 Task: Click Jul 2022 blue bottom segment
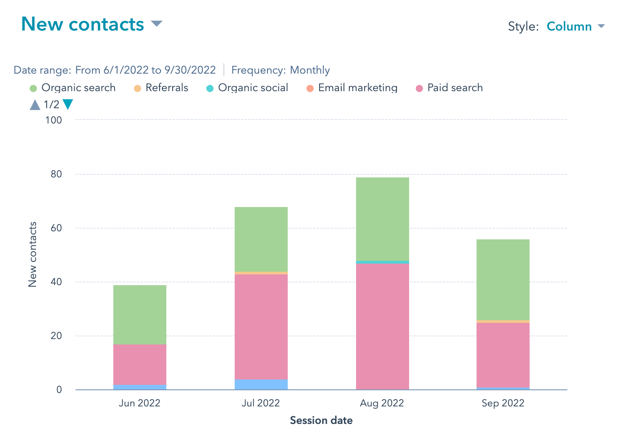[x=261, y=384]
